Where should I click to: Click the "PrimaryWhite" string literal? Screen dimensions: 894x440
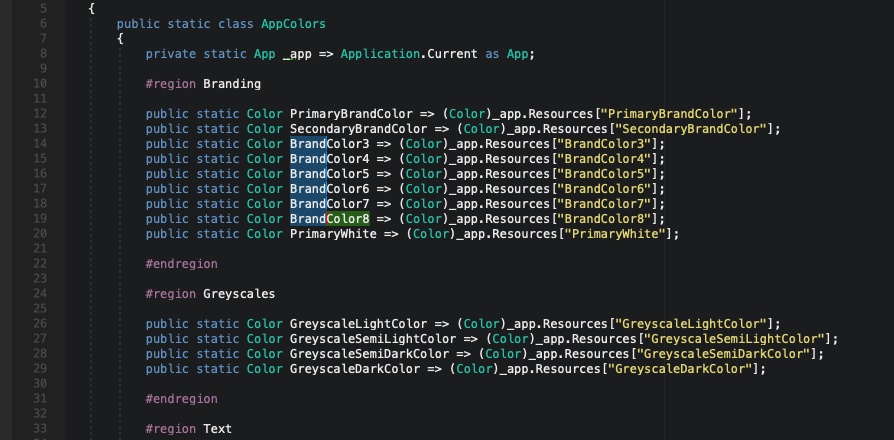(615, 234)
